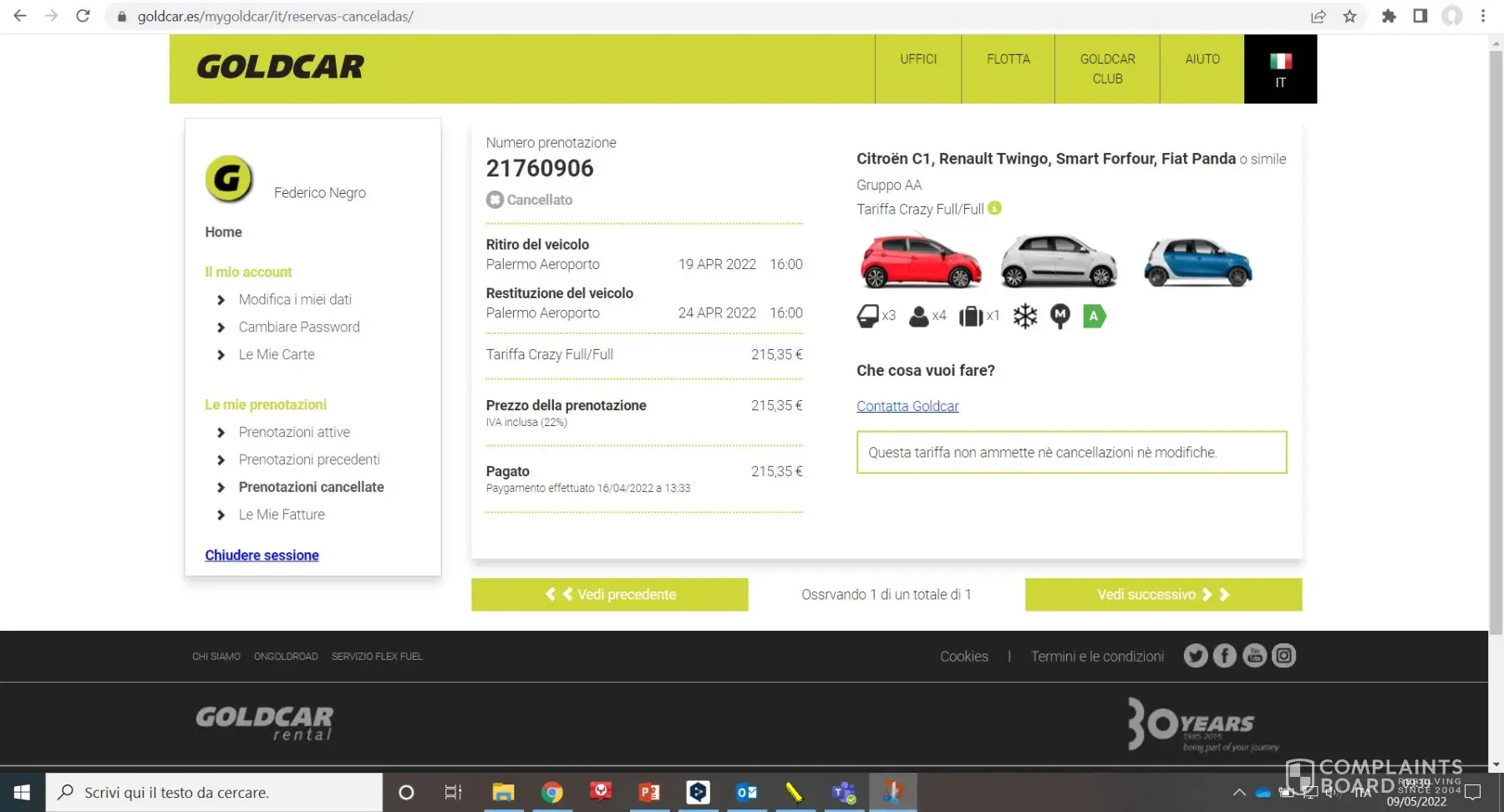Open Goldcar Facebook page from footer

[x=1225, y=656]
